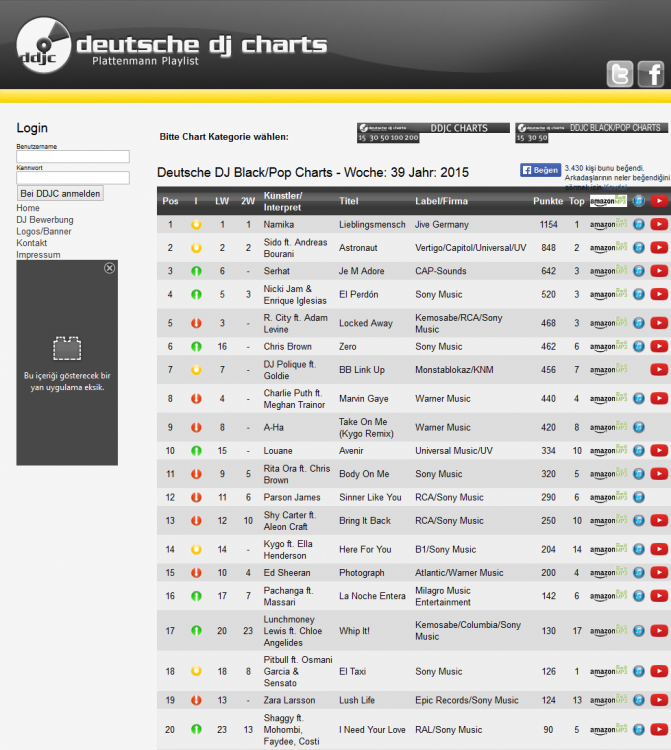Click the missing plugin puzzle icon

point(67,348)
